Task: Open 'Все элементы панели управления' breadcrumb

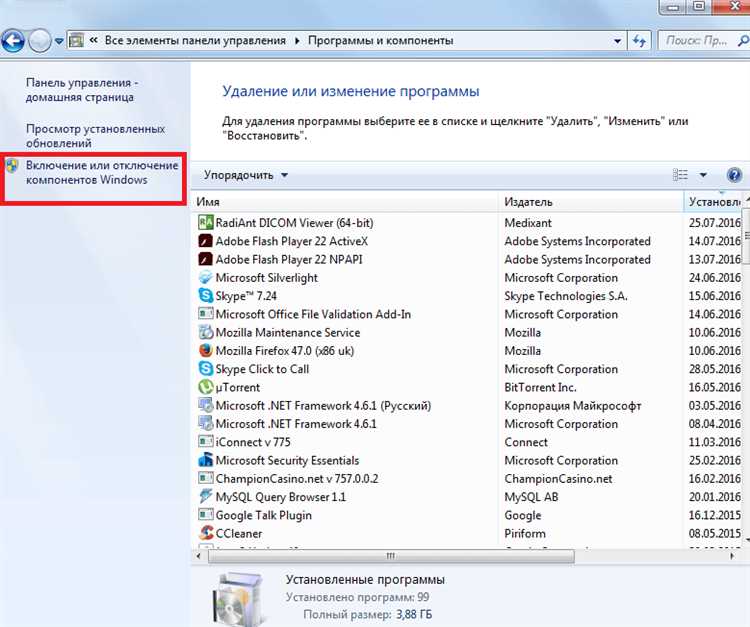Action: [195, 41]
